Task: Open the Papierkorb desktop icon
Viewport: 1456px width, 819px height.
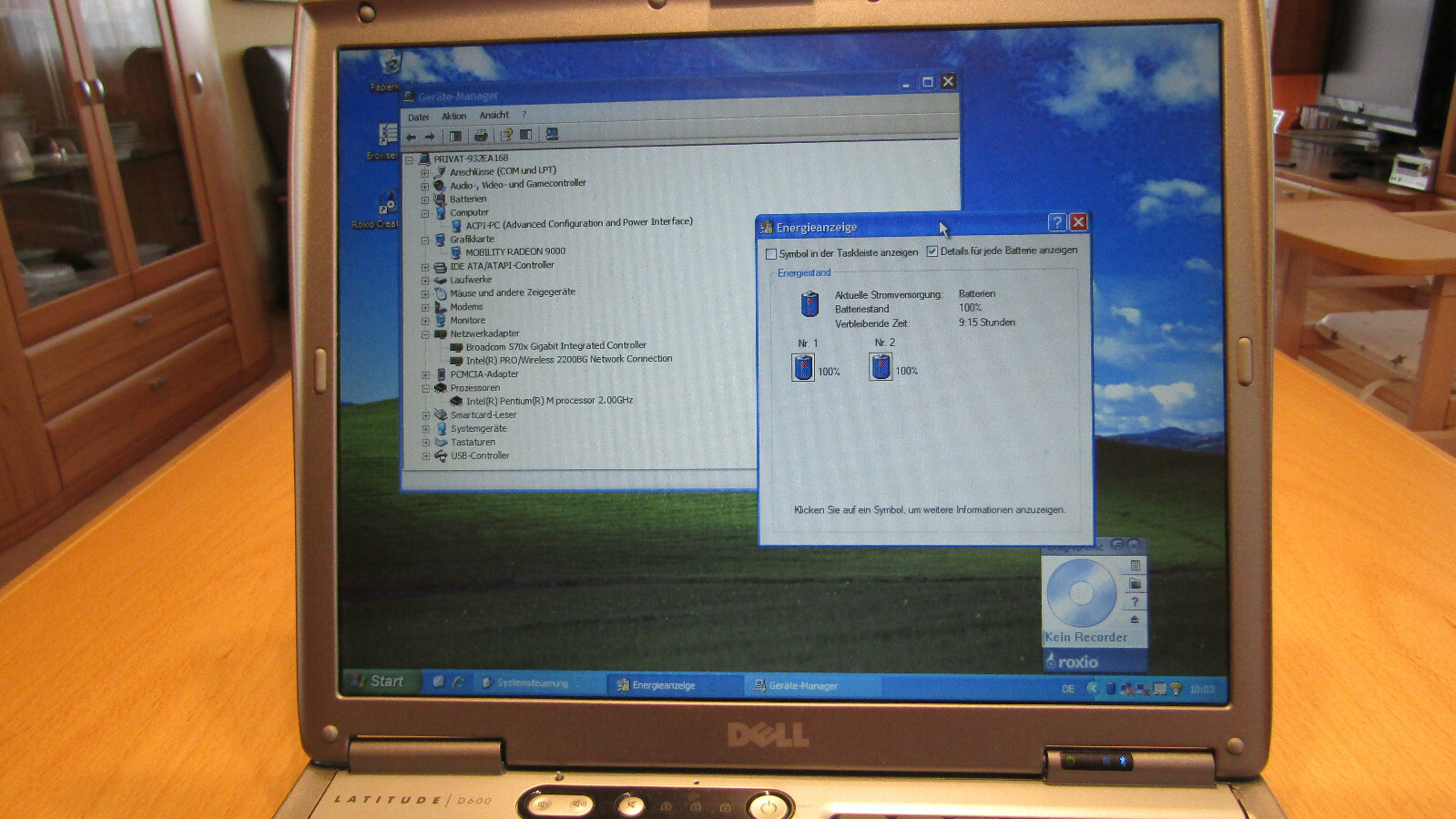Action: [x=390, y=70]
